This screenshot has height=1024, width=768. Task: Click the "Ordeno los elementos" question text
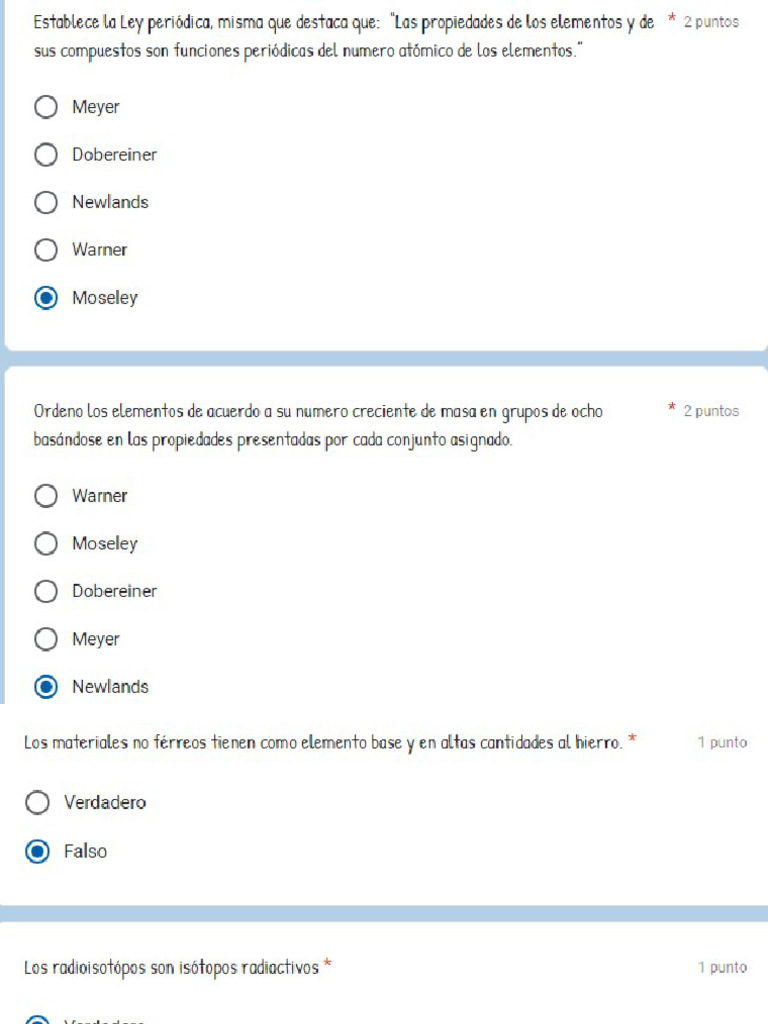click(x=318, y=425)
